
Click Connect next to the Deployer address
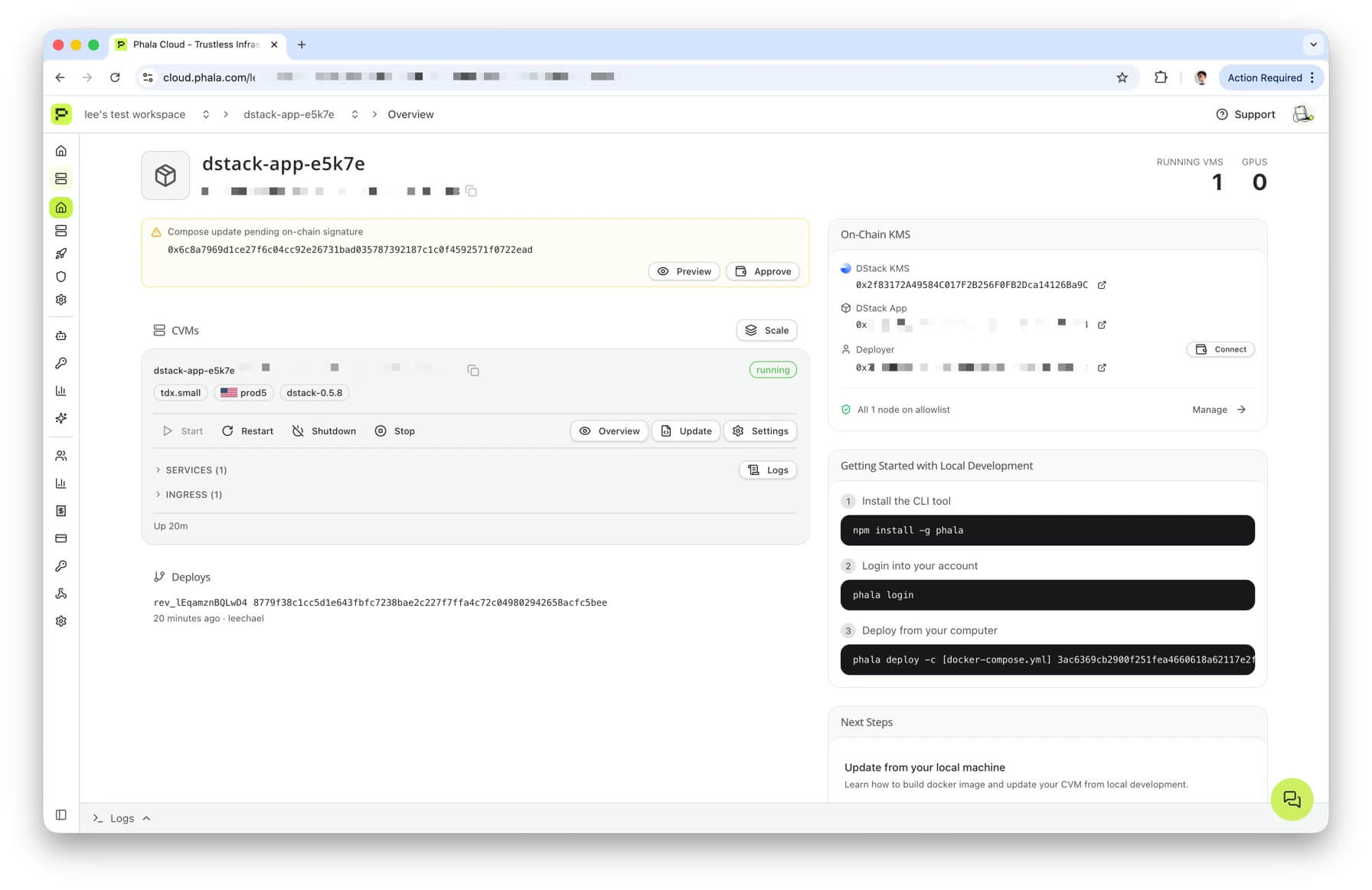(1220, 349)
